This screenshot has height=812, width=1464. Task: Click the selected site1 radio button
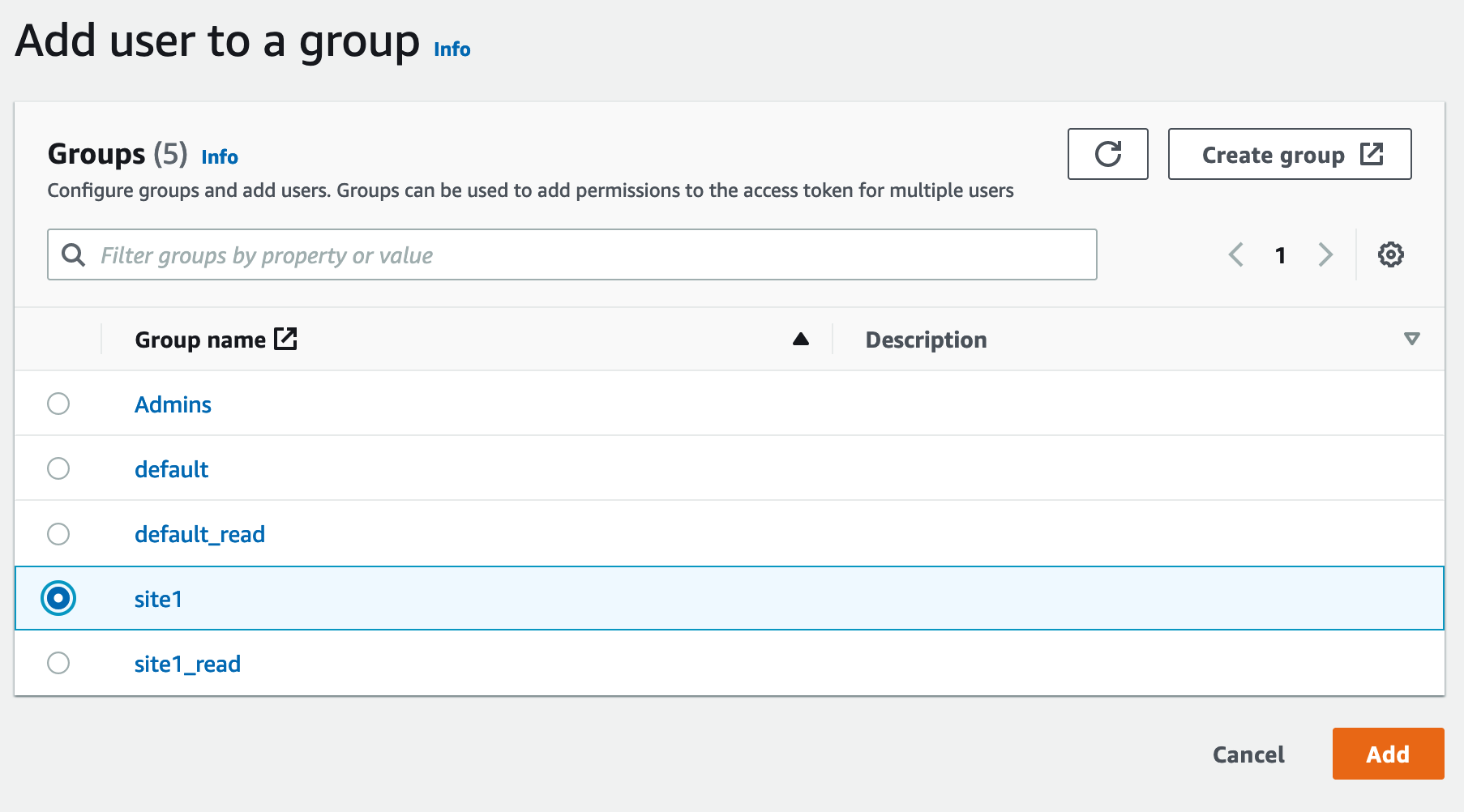[58, 598]
